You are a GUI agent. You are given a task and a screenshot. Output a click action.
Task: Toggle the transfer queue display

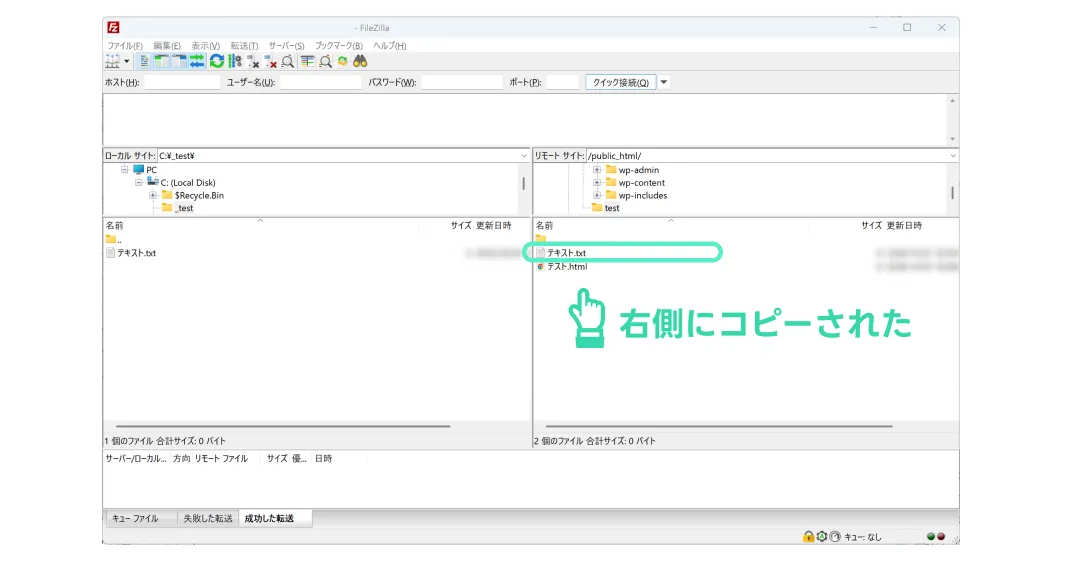click(x=198, y=61)
